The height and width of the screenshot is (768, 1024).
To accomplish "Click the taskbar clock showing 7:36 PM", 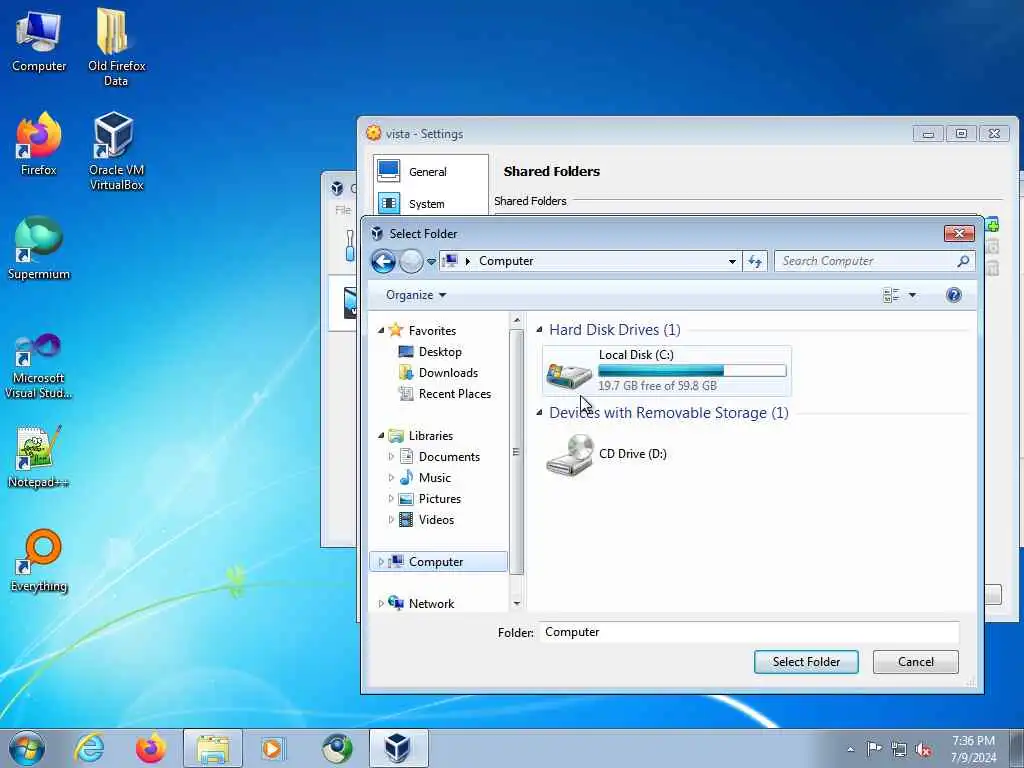I will [x=973, y=749].
